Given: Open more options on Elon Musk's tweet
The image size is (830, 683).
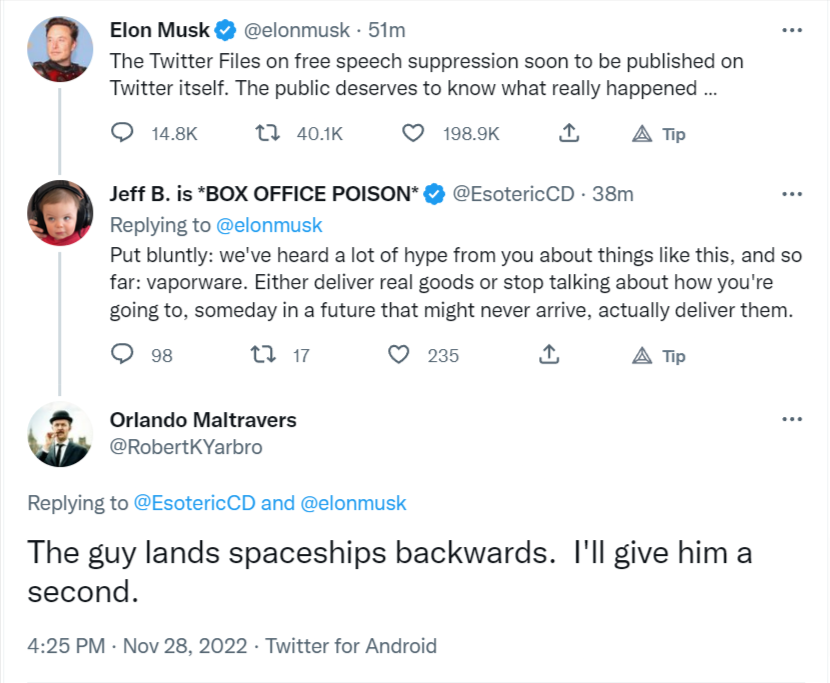Looking at the screenshot, I should click(791, 30).
